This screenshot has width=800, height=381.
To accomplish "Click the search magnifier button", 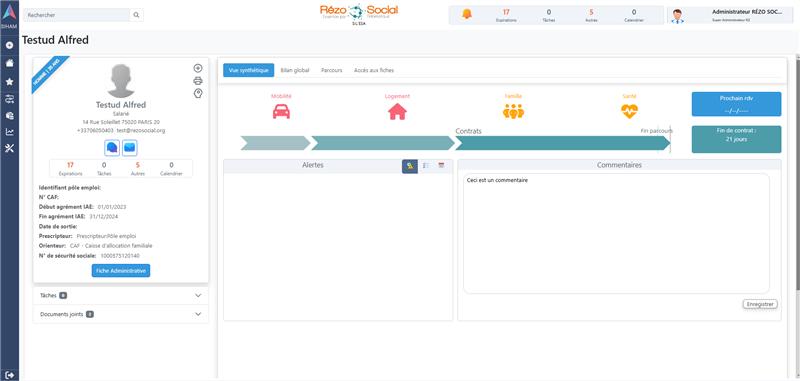I will 136,15.
